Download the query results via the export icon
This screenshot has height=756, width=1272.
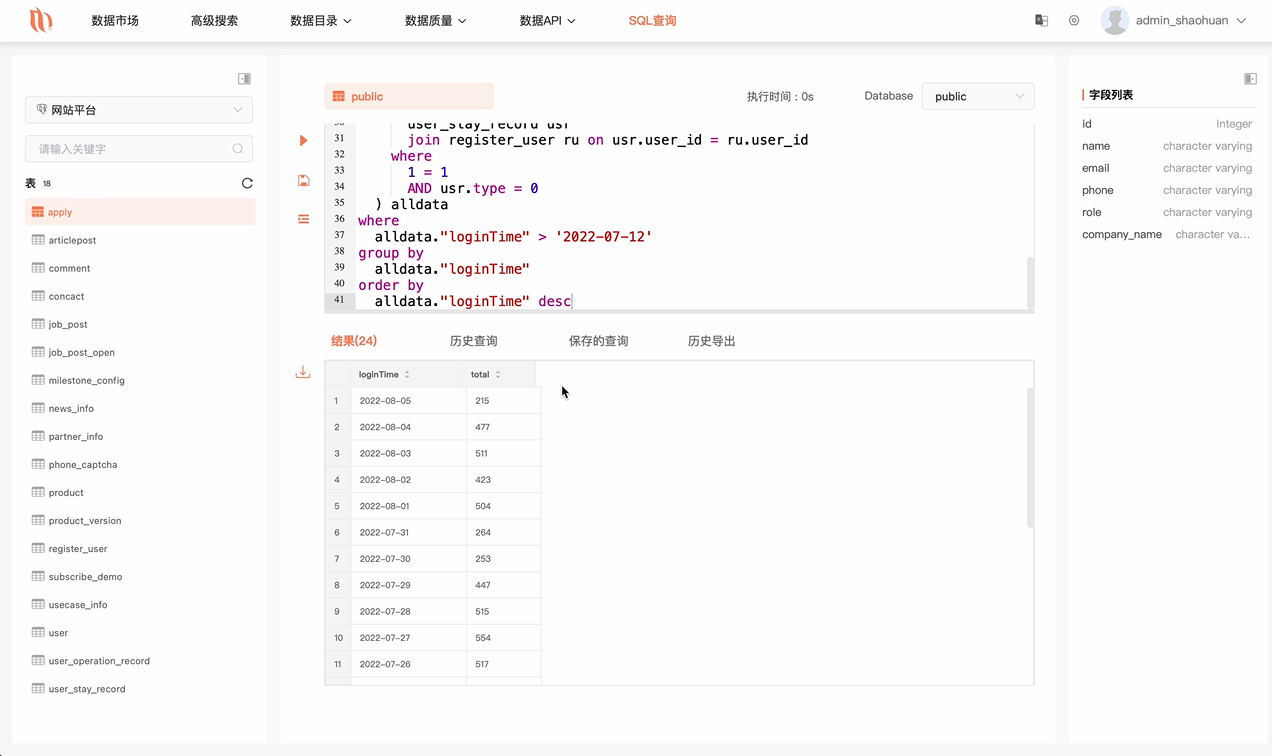[303, 371]
